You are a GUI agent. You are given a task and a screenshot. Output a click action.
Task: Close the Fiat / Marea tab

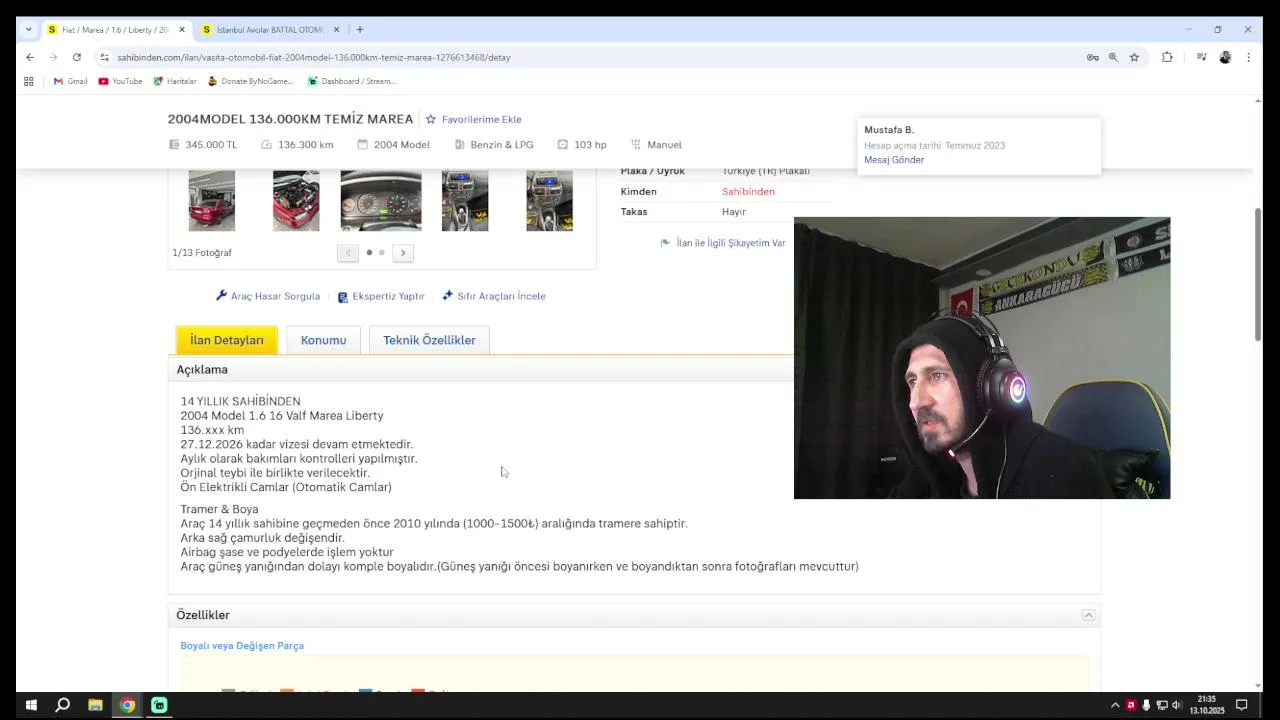point(182,30)
